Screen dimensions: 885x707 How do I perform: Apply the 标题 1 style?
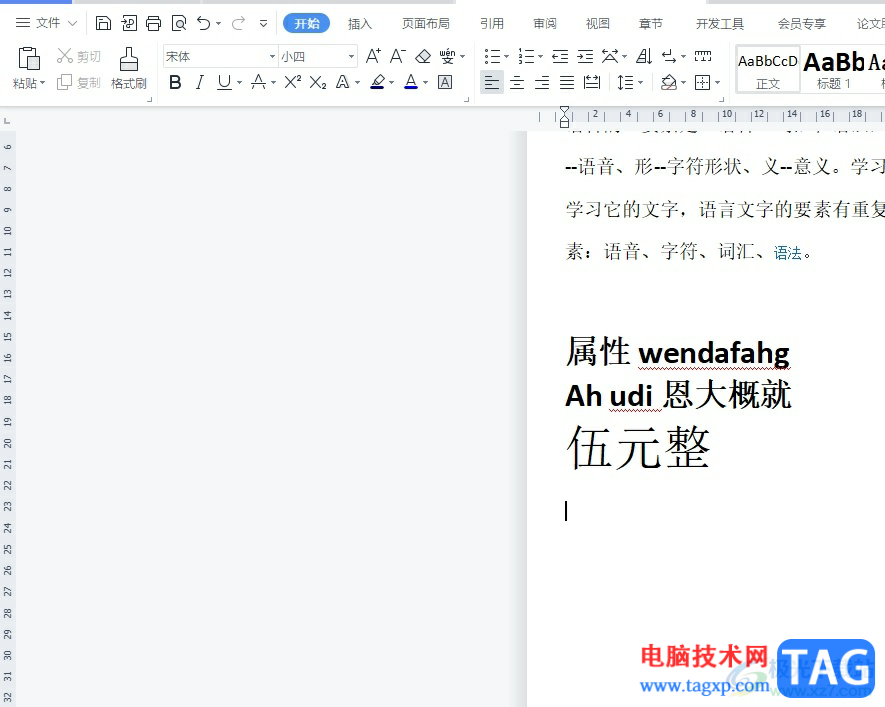835,69
